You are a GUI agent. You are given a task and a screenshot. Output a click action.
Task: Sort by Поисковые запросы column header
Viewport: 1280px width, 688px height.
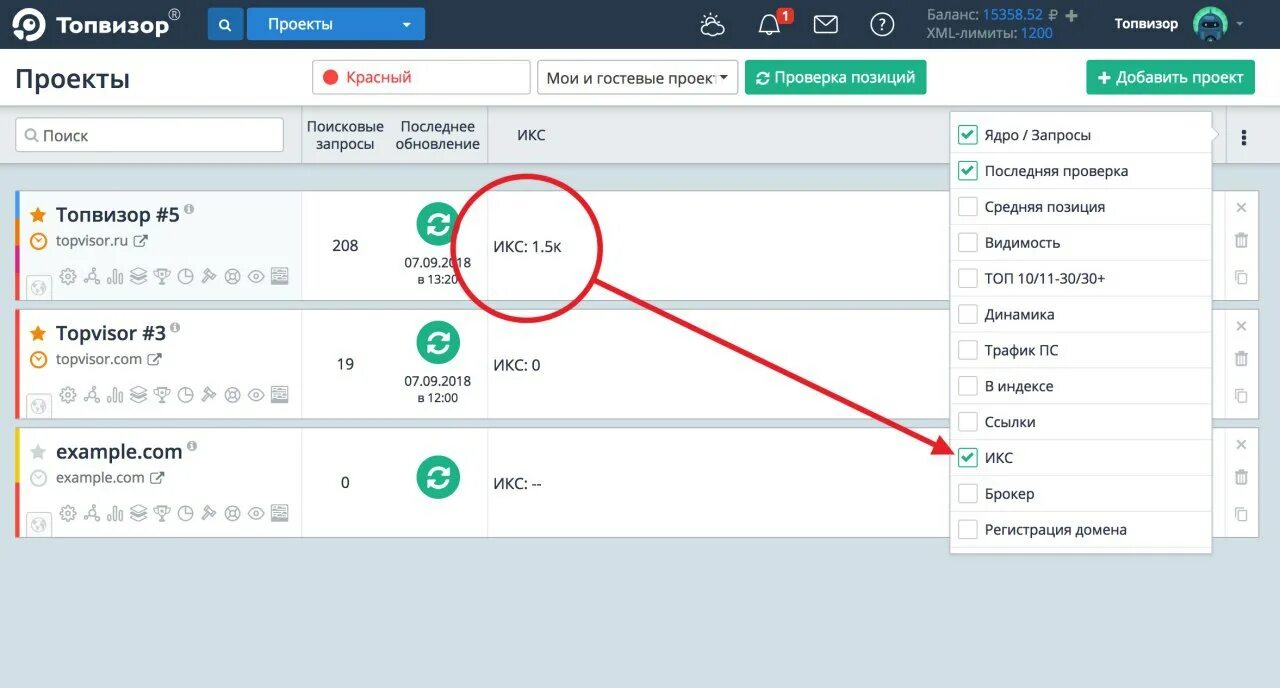345,135
